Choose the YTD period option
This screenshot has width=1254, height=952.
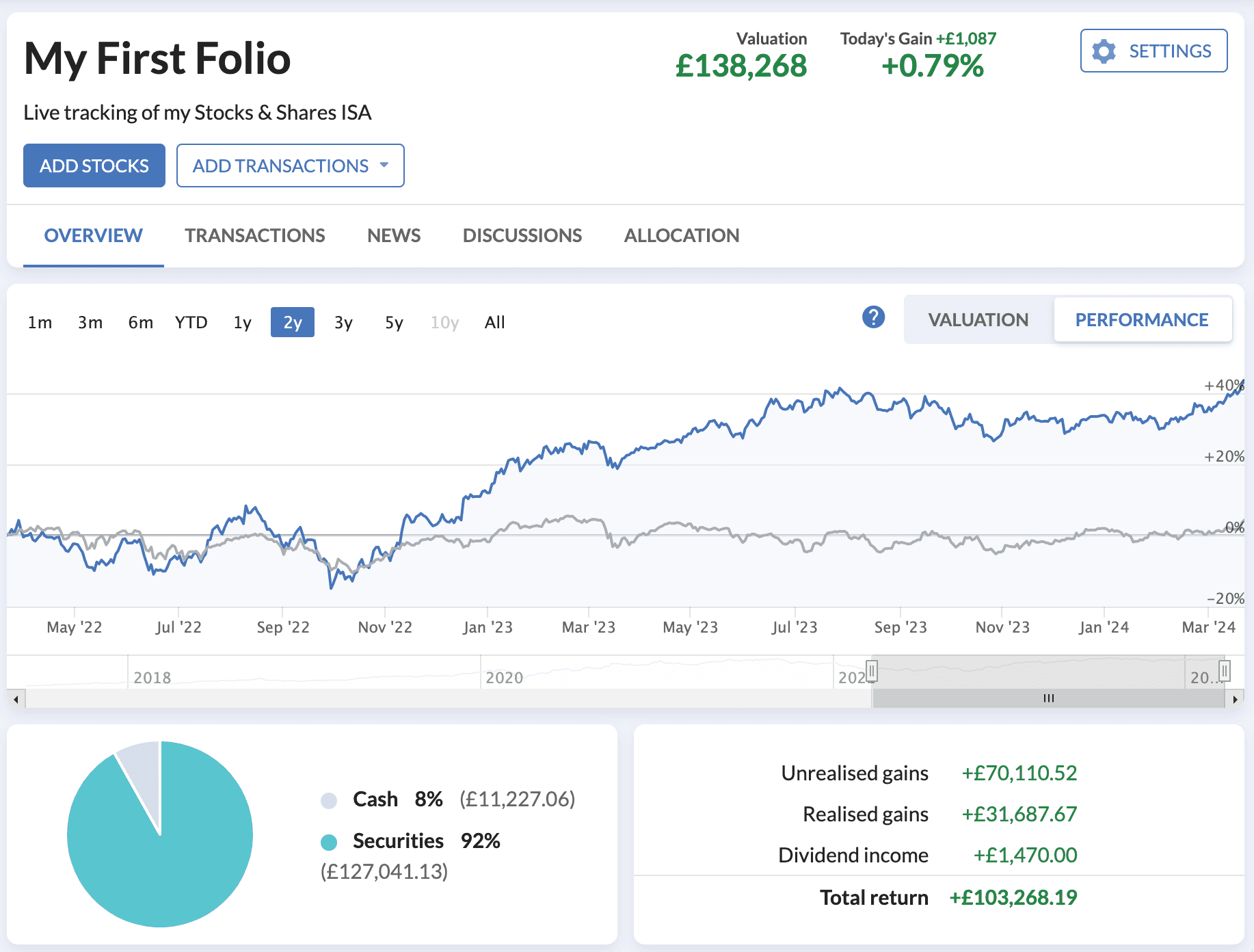pos(191,322)
